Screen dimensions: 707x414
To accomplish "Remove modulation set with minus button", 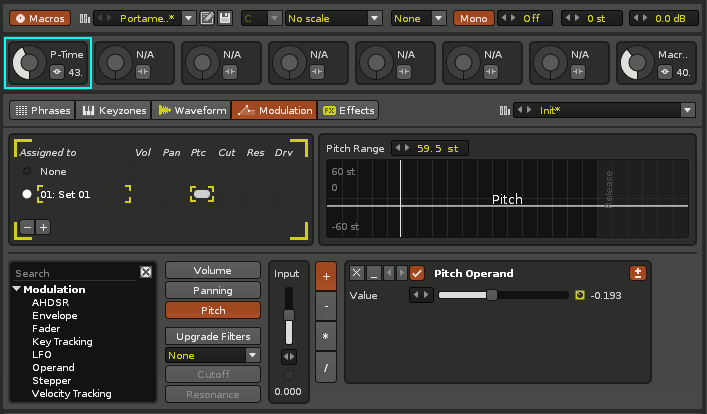I will (28, 227).
